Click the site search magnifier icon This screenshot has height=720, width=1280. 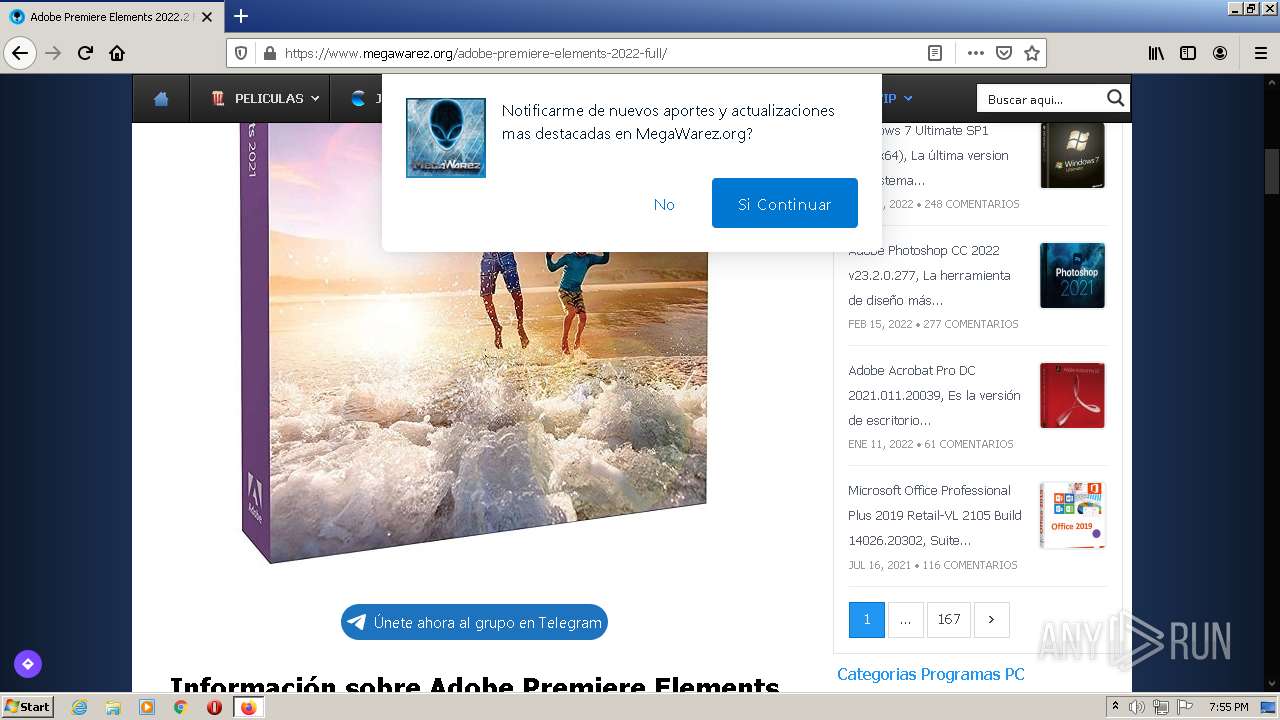pyautogui.click(x=1116, y=98)
